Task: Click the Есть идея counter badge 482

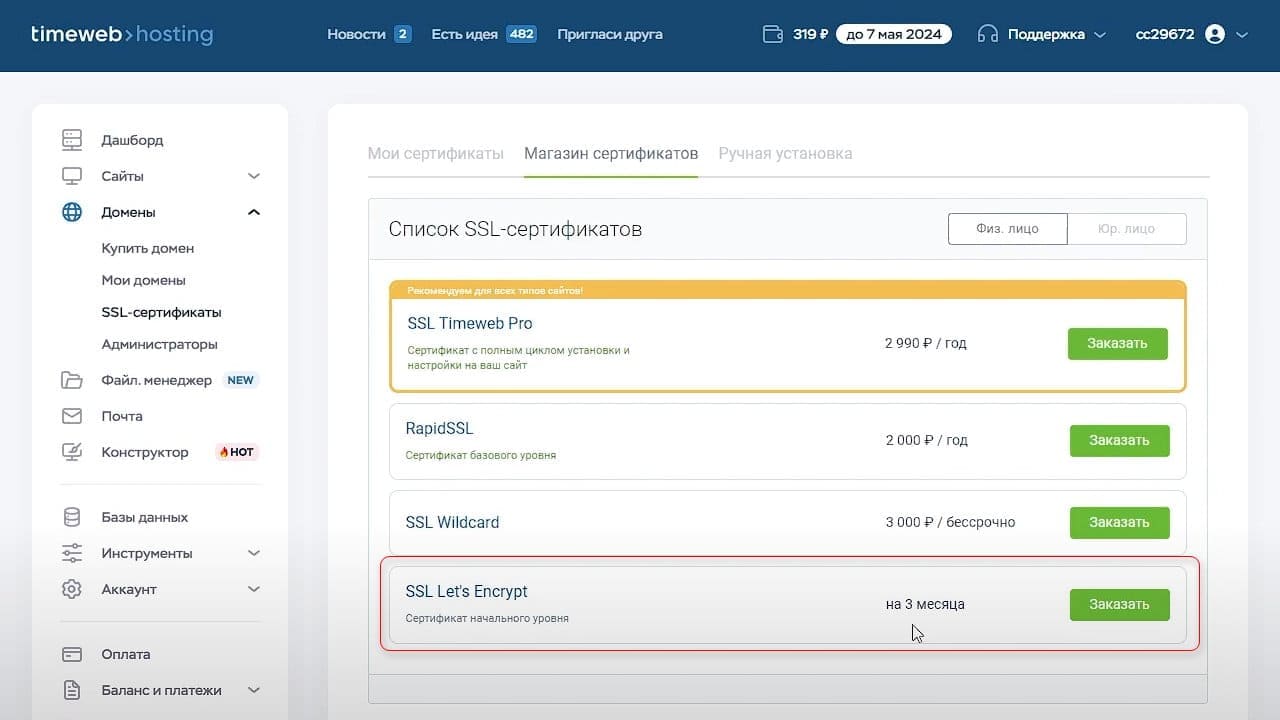Action: tap(521, 34)
